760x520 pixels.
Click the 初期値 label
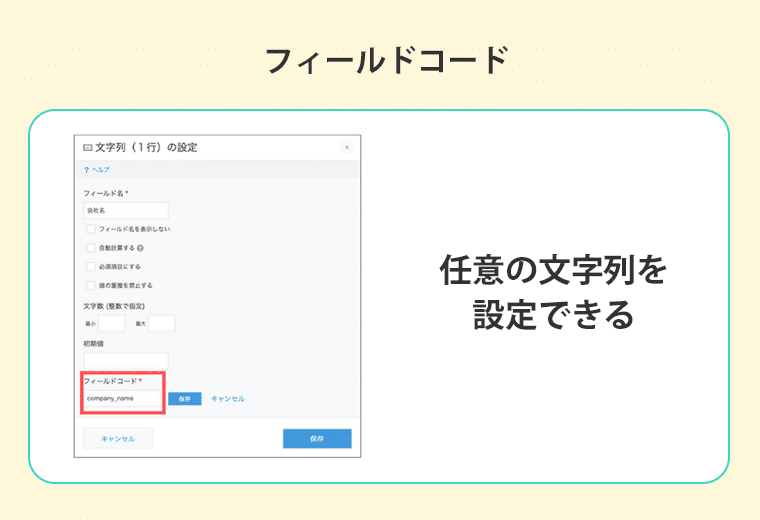(x=94, y=344)
